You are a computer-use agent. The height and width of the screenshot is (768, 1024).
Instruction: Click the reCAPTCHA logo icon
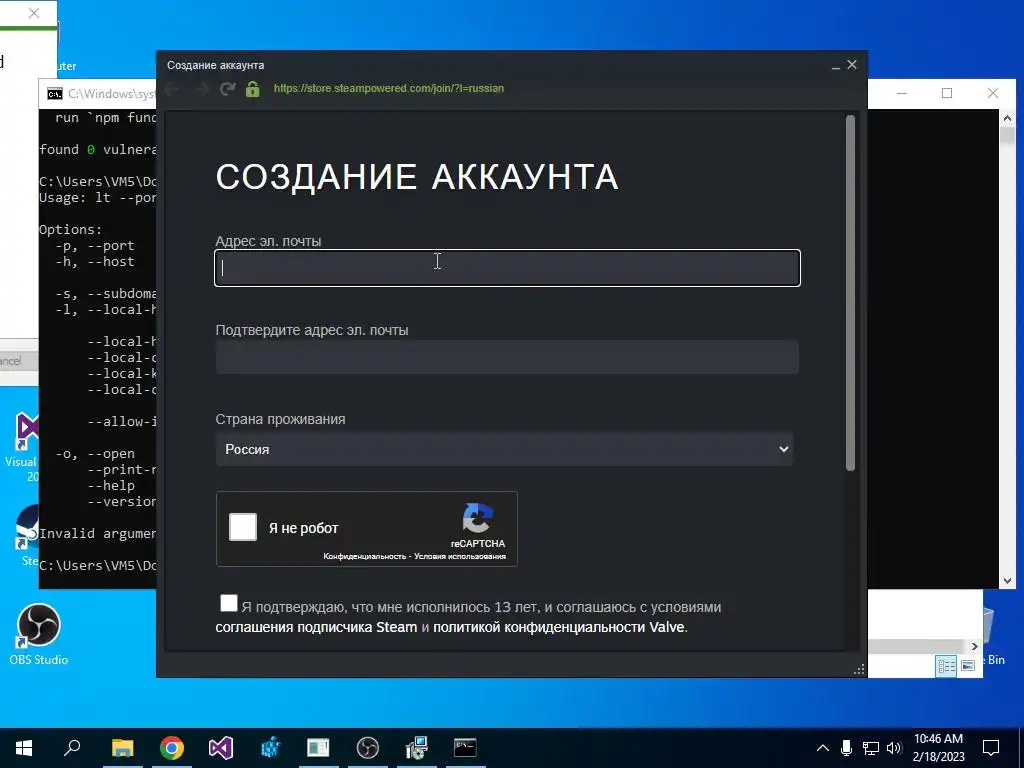tap(478, 519)
